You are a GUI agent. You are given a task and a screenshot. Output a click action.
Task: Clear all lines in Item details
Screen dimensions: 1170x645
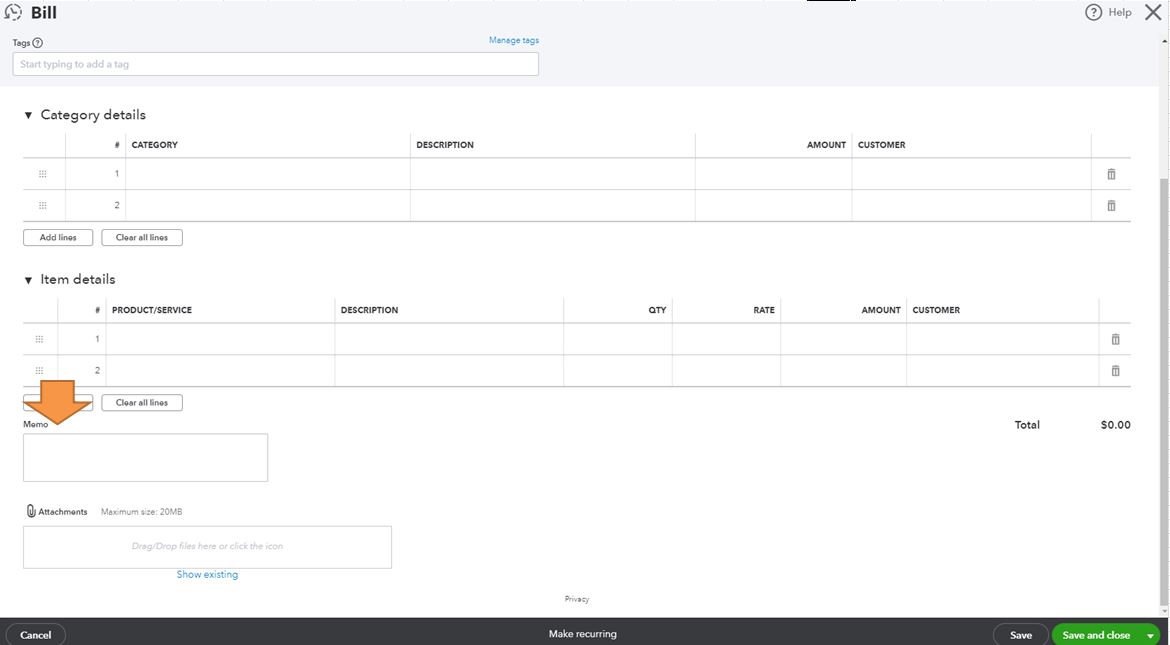pyautogui.click(x=141, y=402)
